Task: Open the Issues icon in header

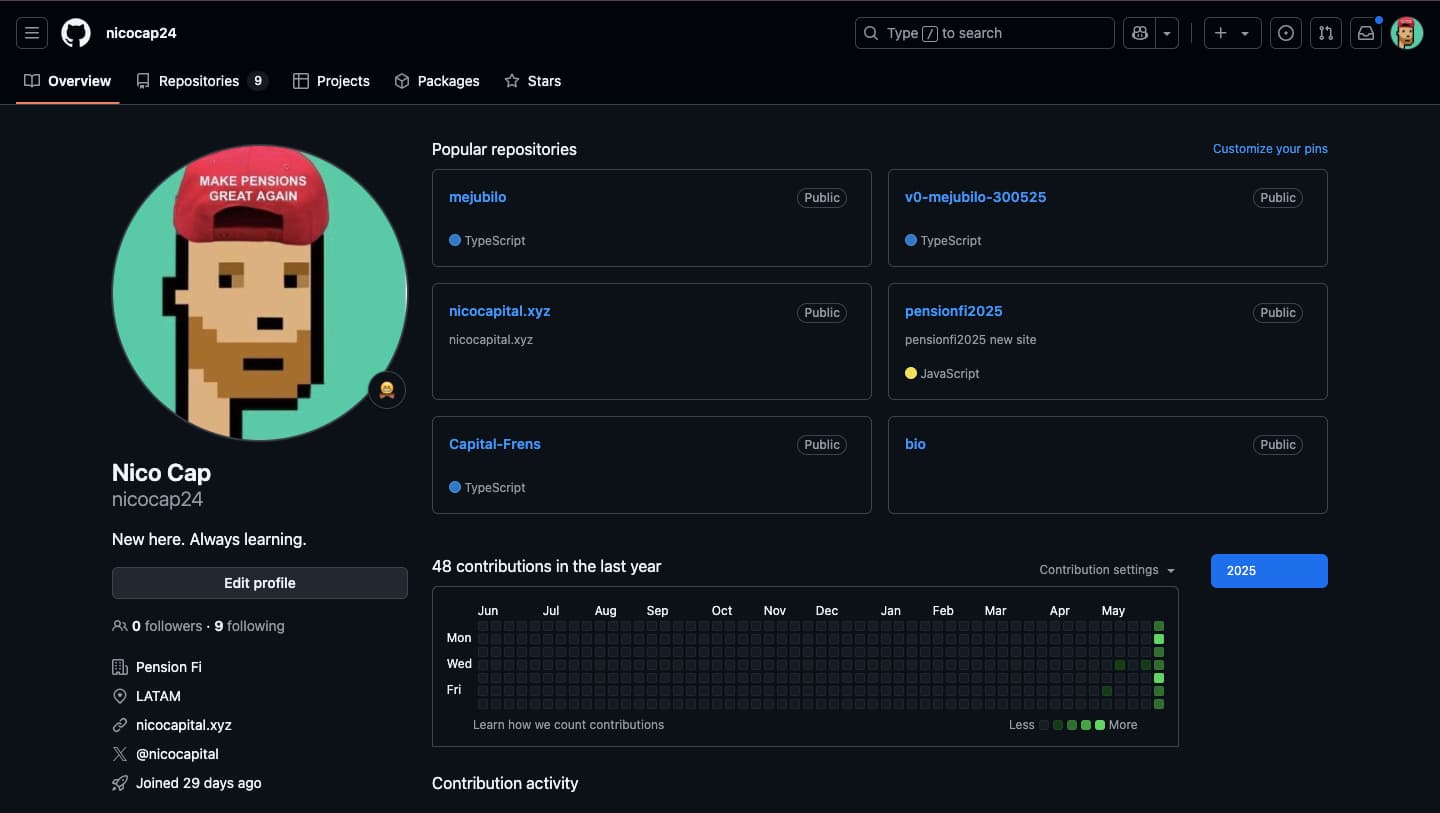Action: pos(1286,33)
